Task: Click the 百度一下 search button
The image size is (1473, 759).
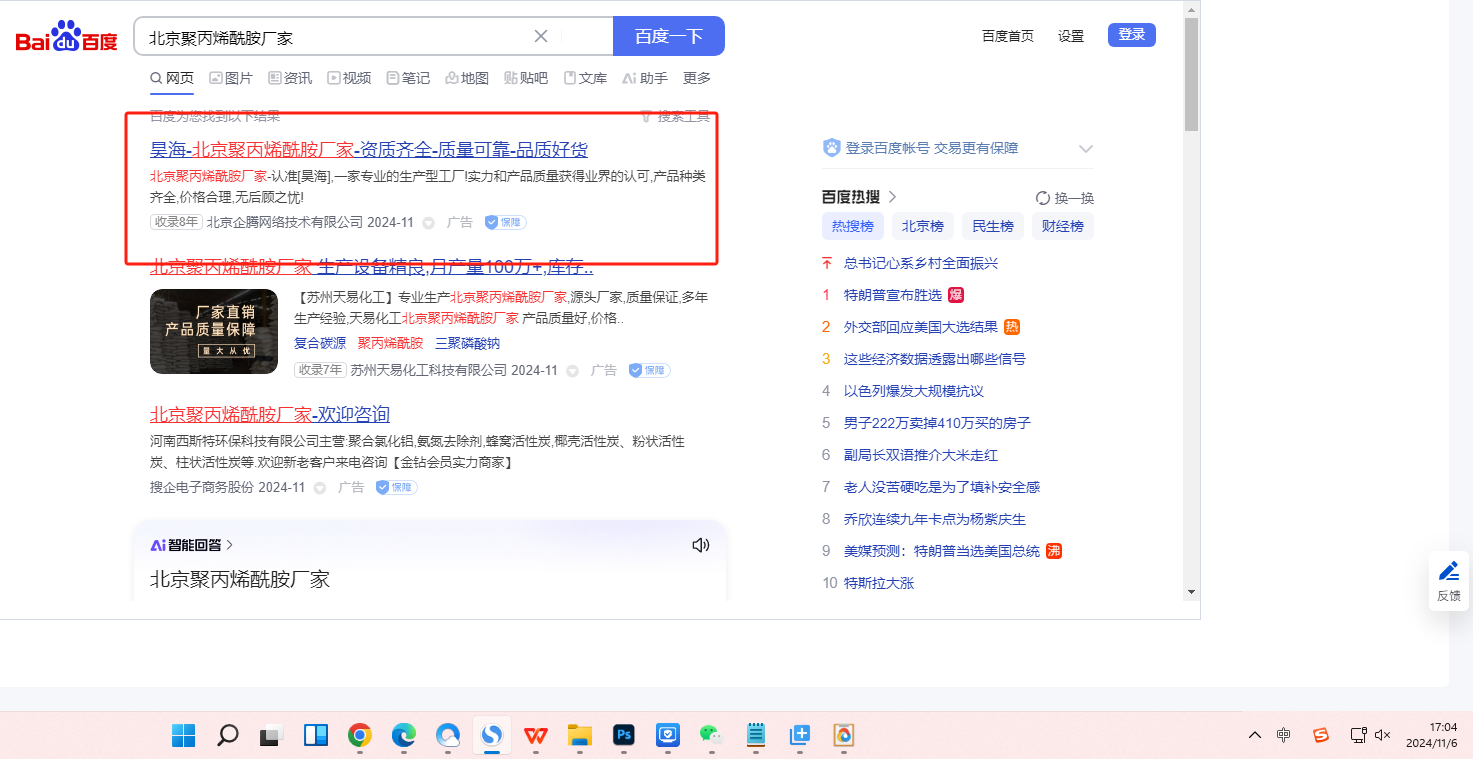Action: coord(669,36)
